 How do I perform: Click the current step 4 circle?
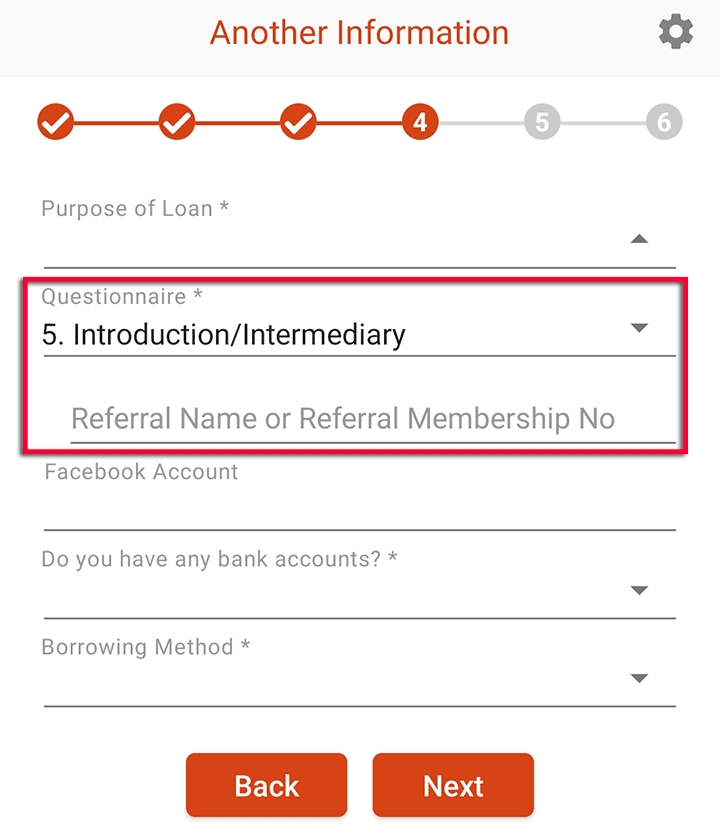click(420, 123)
